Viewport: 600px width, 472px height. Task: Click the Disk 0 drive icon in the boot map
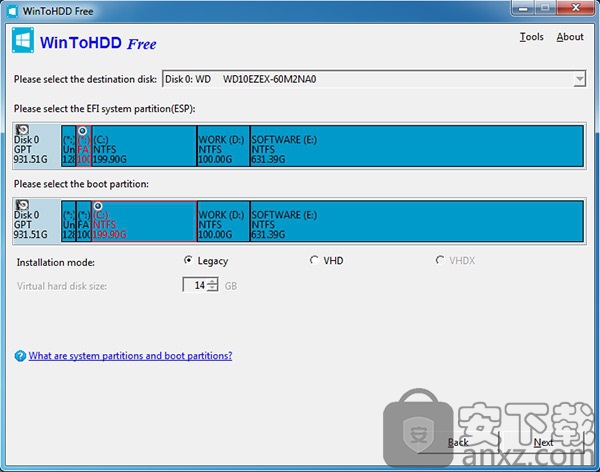(x=22, y=205)
